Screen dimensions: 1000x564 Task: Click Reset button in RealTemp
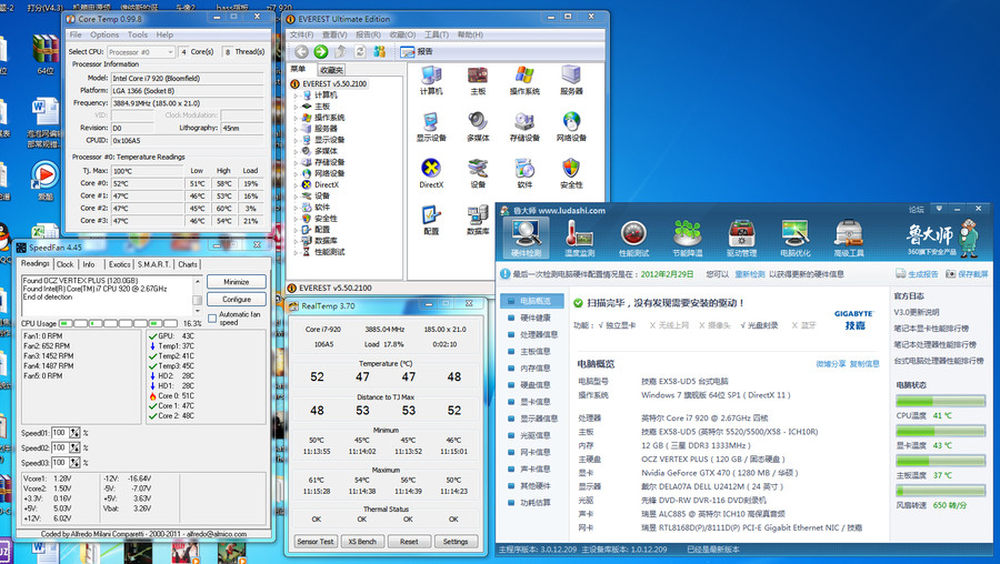coord(409,542)
